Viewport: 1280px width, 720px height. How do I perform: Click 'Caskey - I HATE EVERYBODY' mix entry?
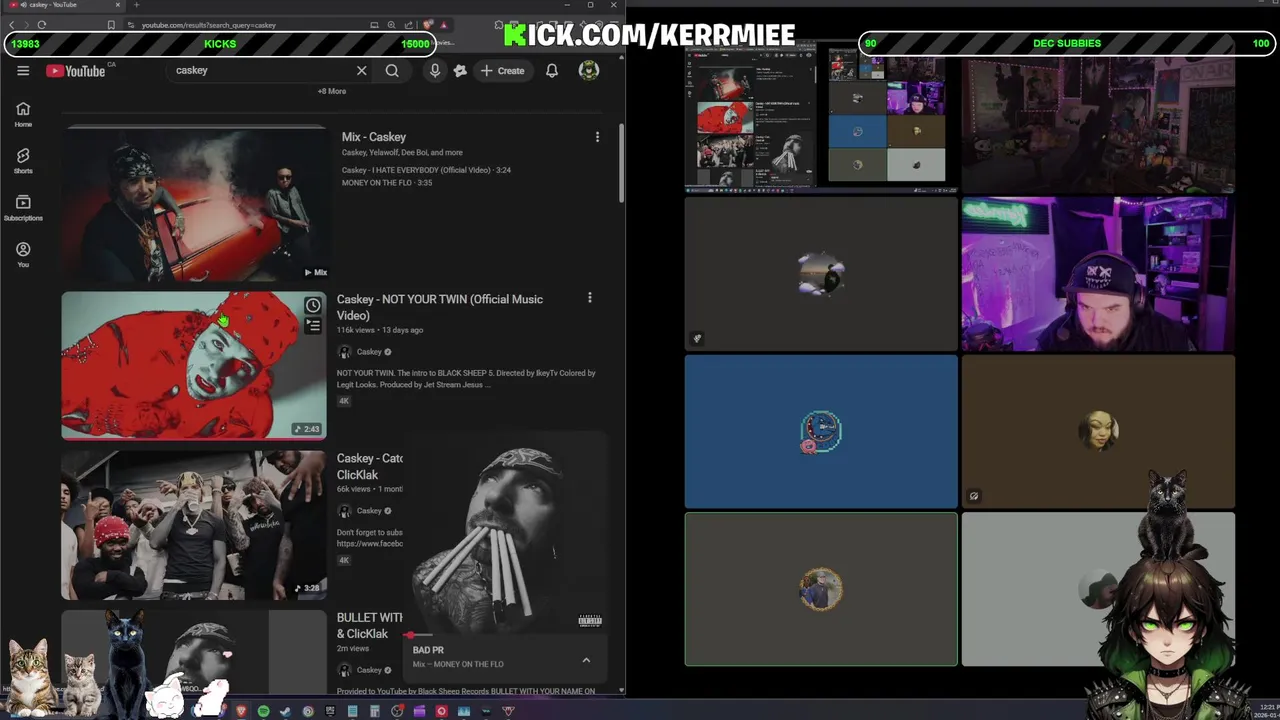click(426, 170)
